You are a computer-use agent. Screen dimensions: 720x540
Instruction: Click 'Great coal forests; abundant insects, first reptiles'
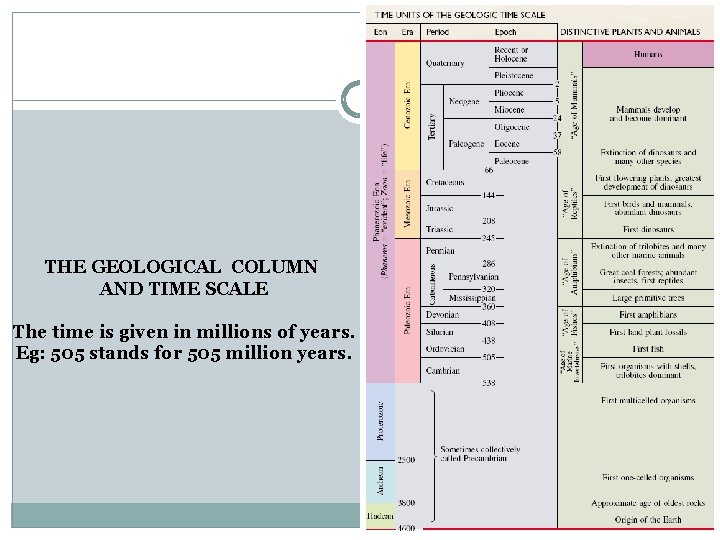point(648,276)
